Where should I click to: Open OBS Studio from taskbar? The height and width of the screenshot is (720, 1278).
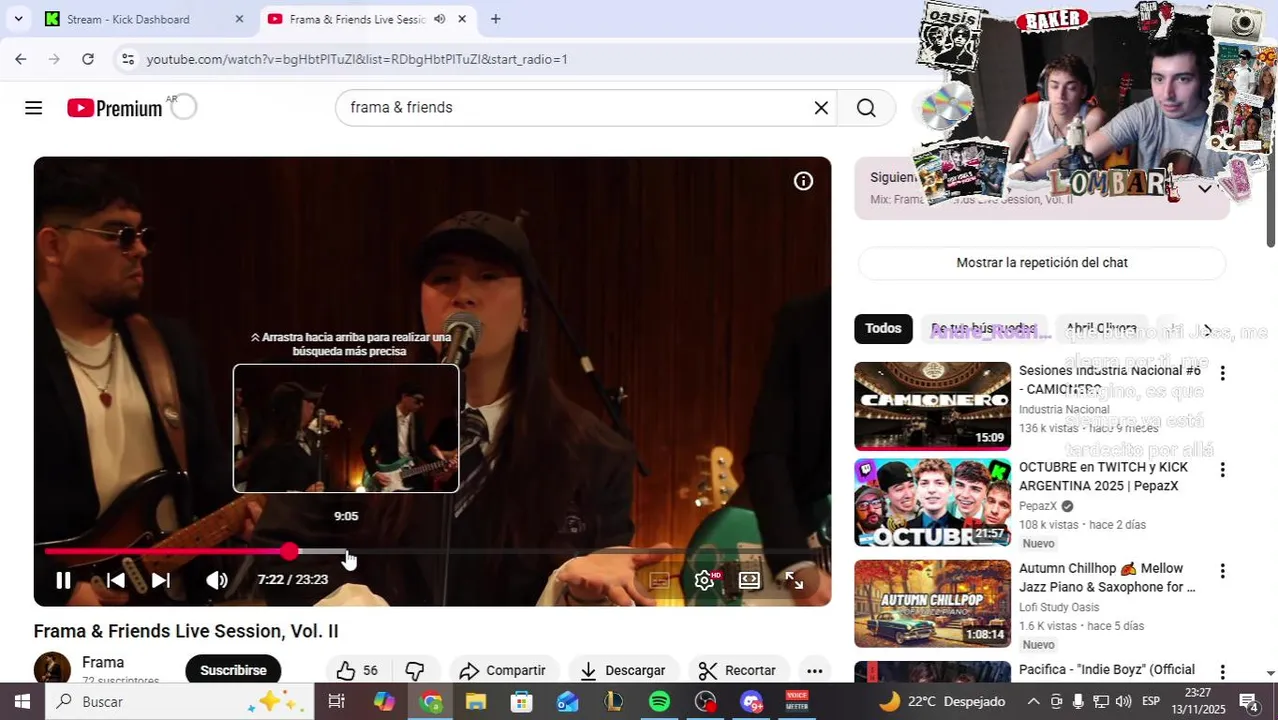pos(705,702)
